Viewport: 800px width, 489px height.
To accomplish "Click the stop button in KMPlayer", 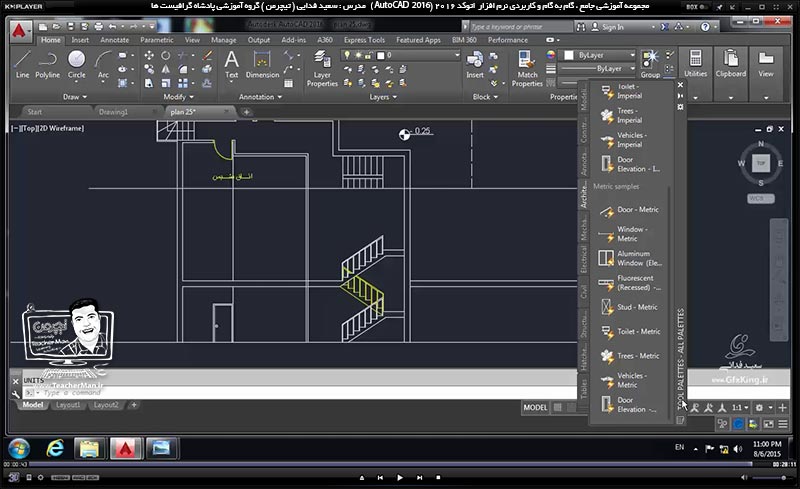I will (438, 478).
